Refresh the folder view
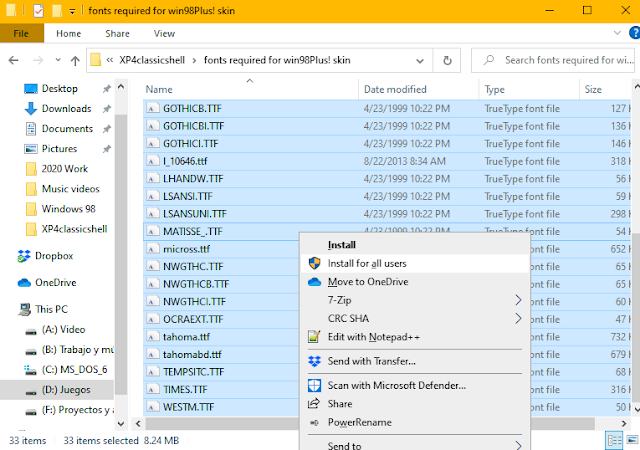640x450 pixels. pos(447,60)
